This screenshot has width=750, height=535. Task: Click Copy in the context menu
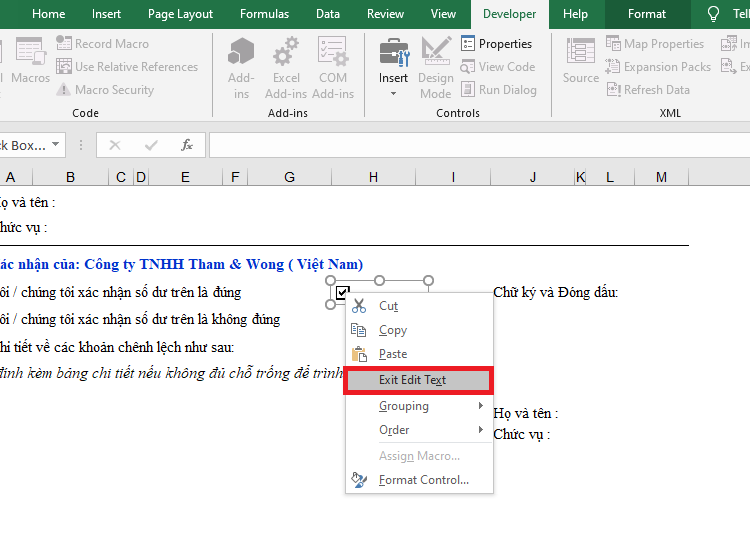[393, 330]
